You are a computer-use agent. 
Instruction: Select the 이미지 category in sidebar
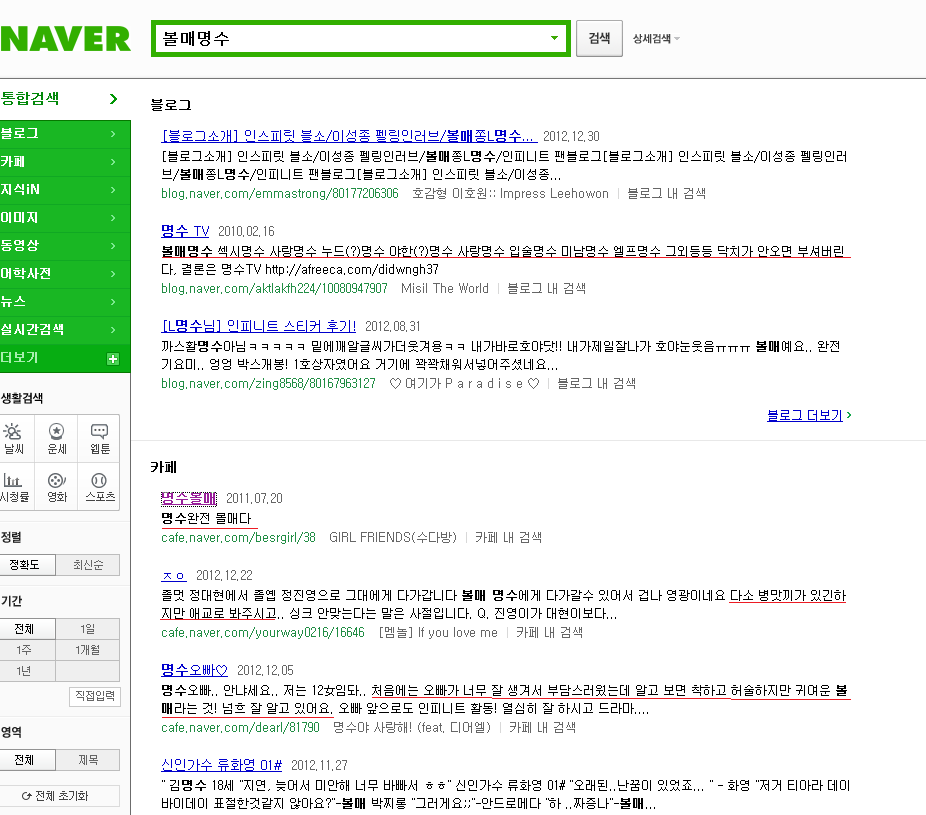(65, 218)
